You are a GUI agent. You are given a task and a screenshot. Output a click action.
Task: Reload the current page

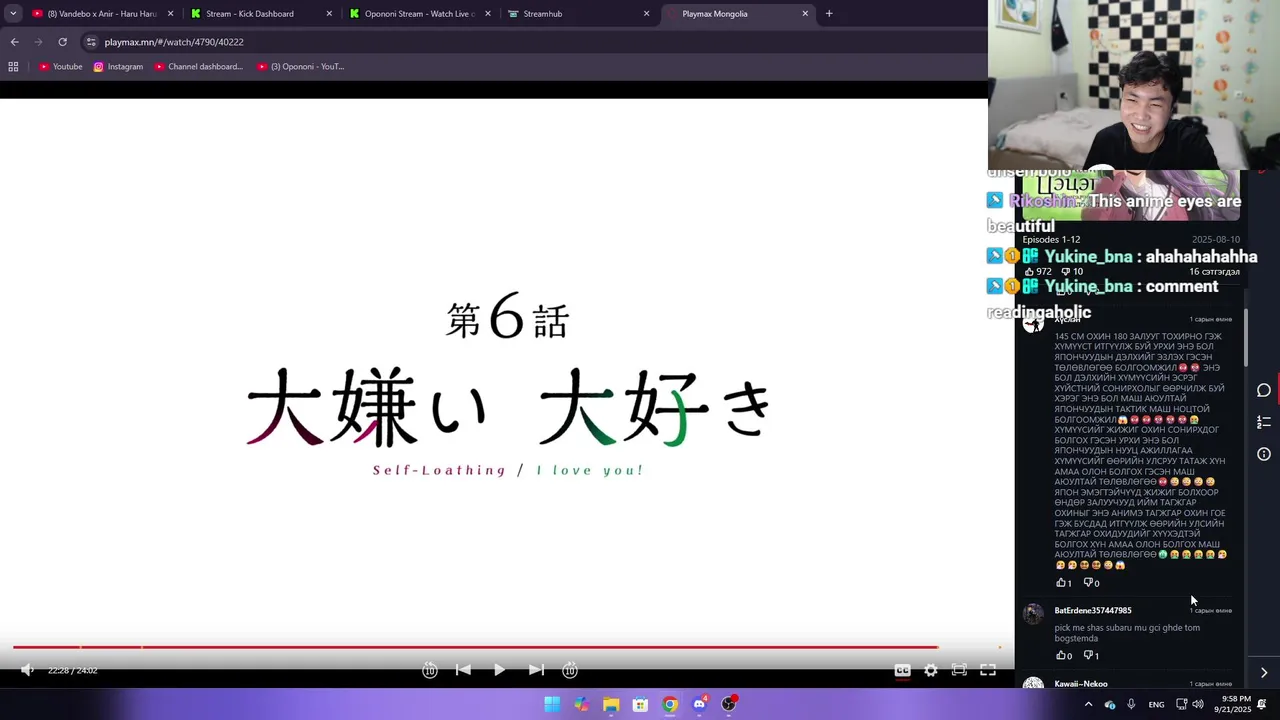click(x=62, y=42)
